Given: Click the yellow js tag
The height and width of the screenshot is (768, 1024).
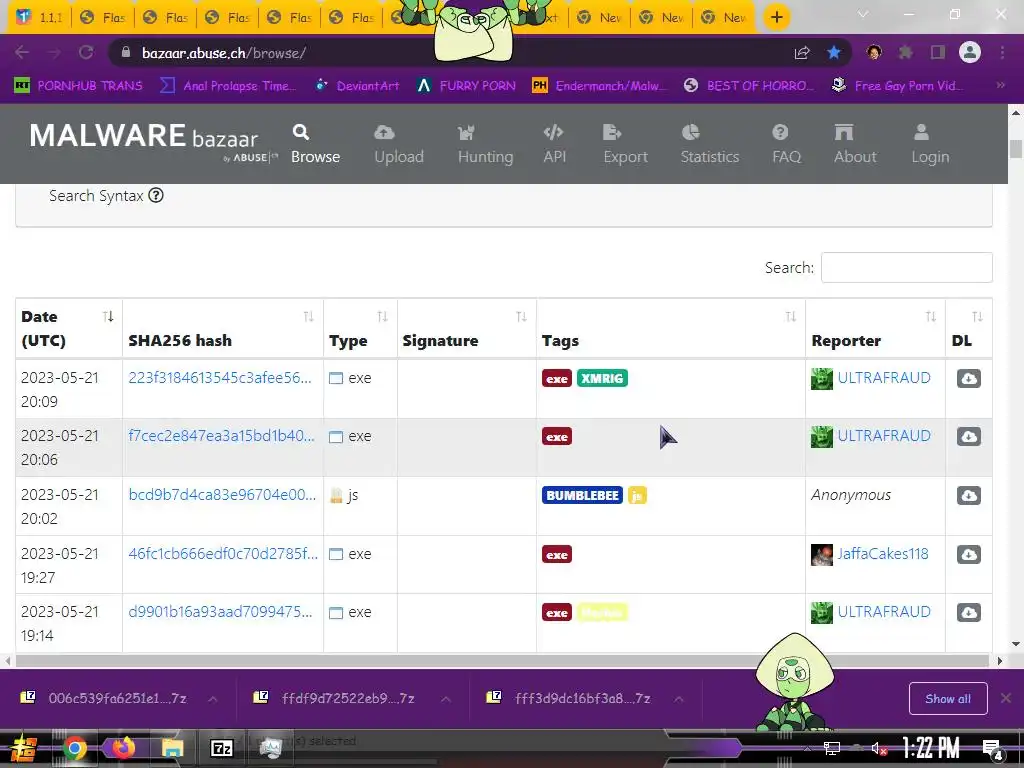Looking at the screenshot, I should click(x=637, y=495).
